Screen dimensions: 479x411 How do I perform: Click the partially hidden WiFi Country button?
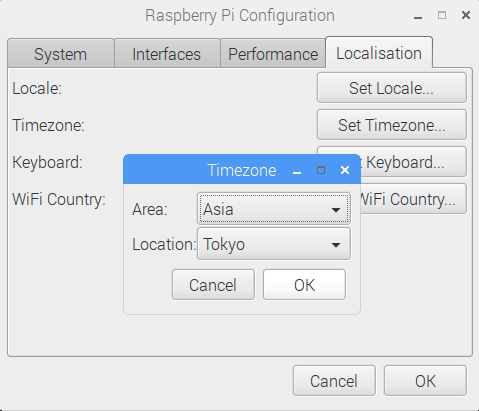pyautogui.click(x=413, y=199)
